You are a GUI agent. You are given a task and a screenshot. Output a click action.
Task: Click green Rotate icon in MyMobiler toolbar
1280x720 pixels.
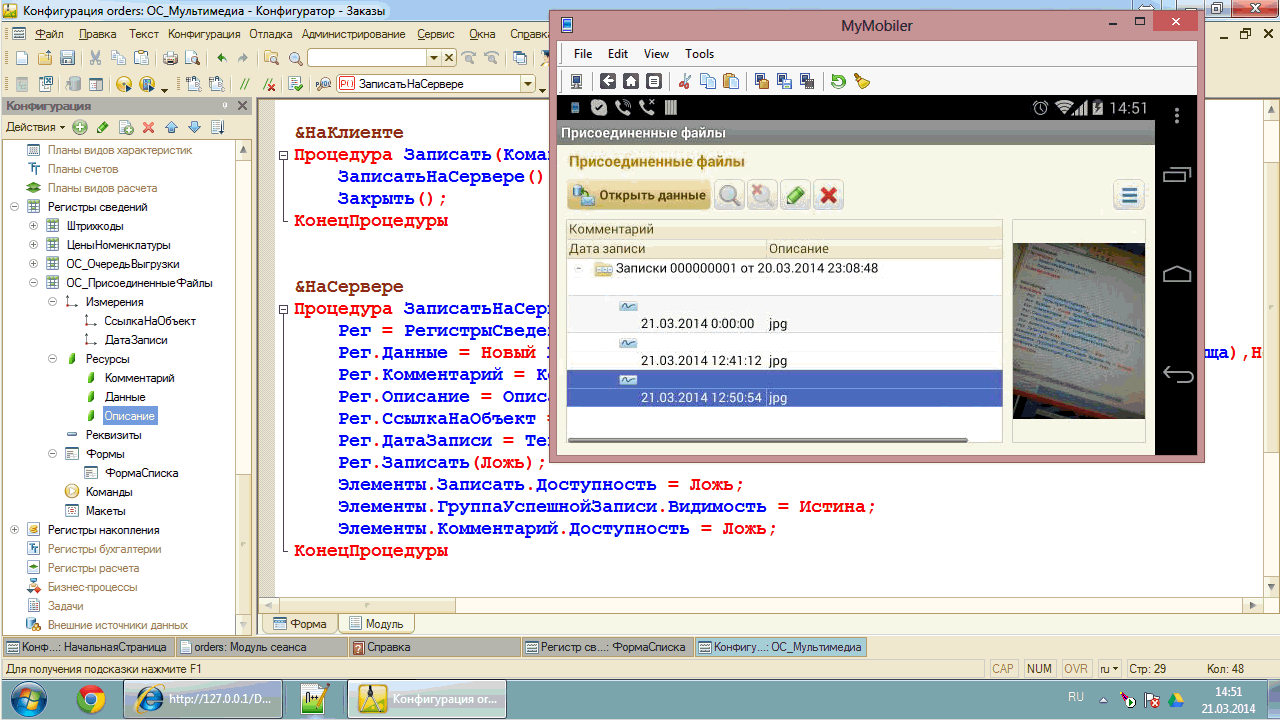838,81
